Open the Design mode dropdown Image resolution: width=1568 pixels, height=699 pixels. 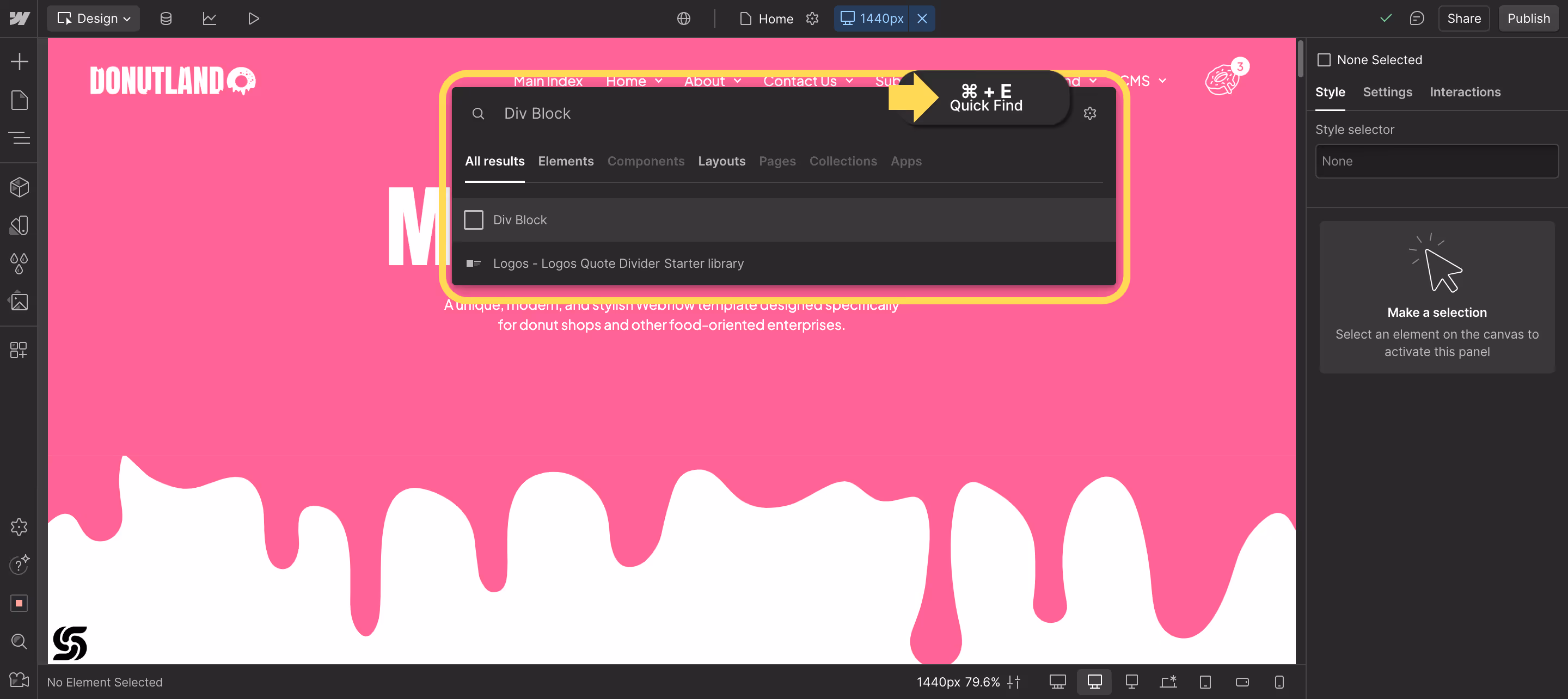point(94,19)
